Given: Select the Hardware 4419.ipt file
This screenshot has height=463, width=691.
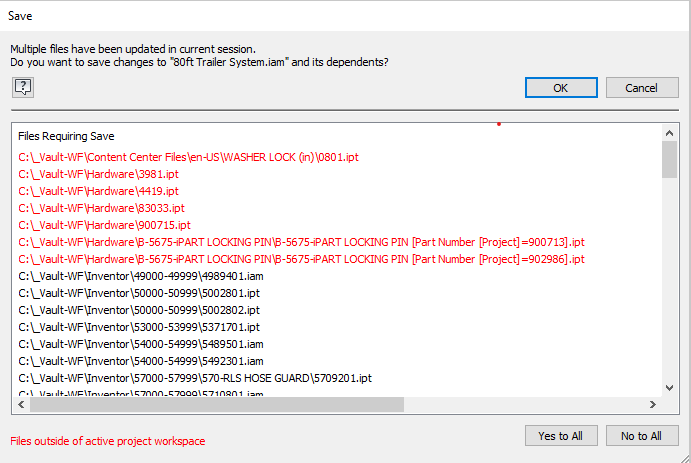Looking at the screenshot, I should 98,190.
